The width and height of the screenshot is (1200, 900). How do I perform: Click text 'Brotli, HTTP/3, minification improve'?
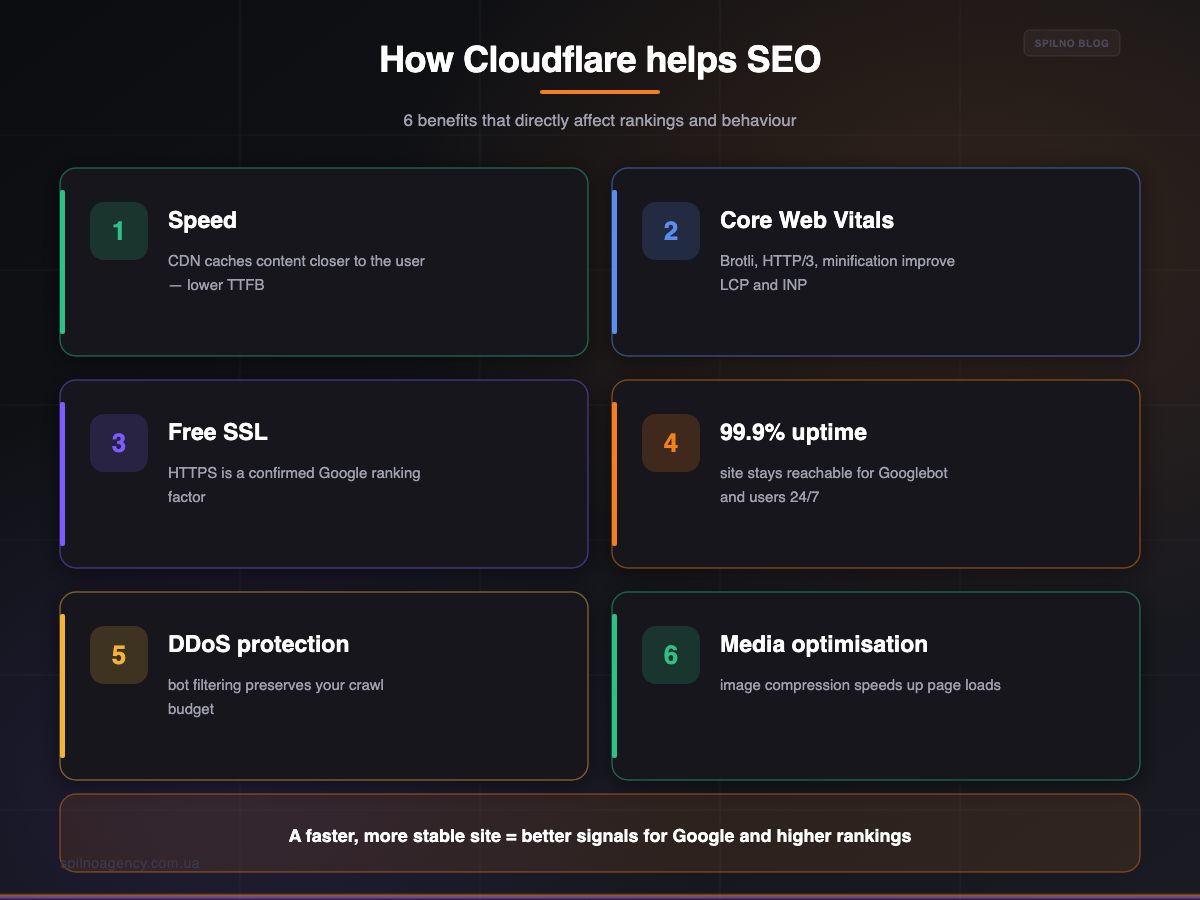tap(837, 261)
